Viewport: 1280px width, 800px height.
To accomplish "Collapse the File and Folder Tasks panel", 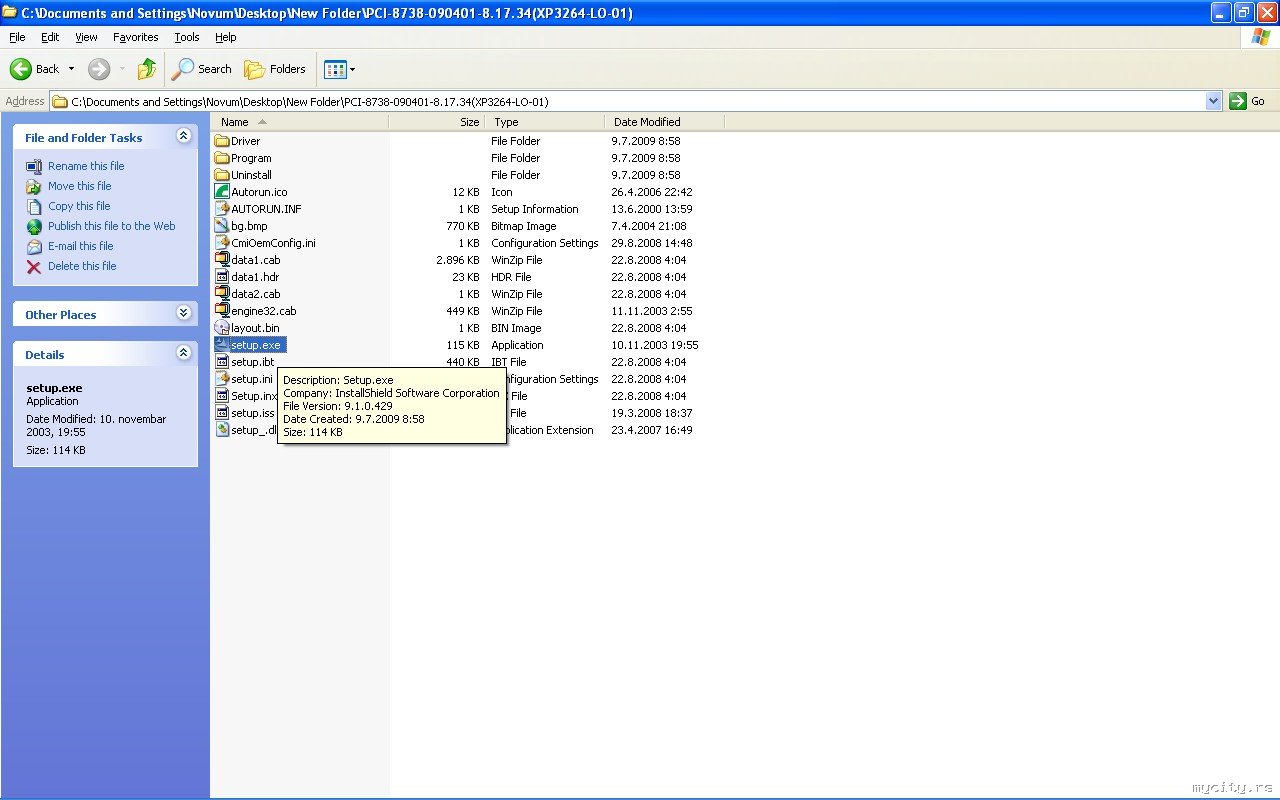I will point(183,136).
